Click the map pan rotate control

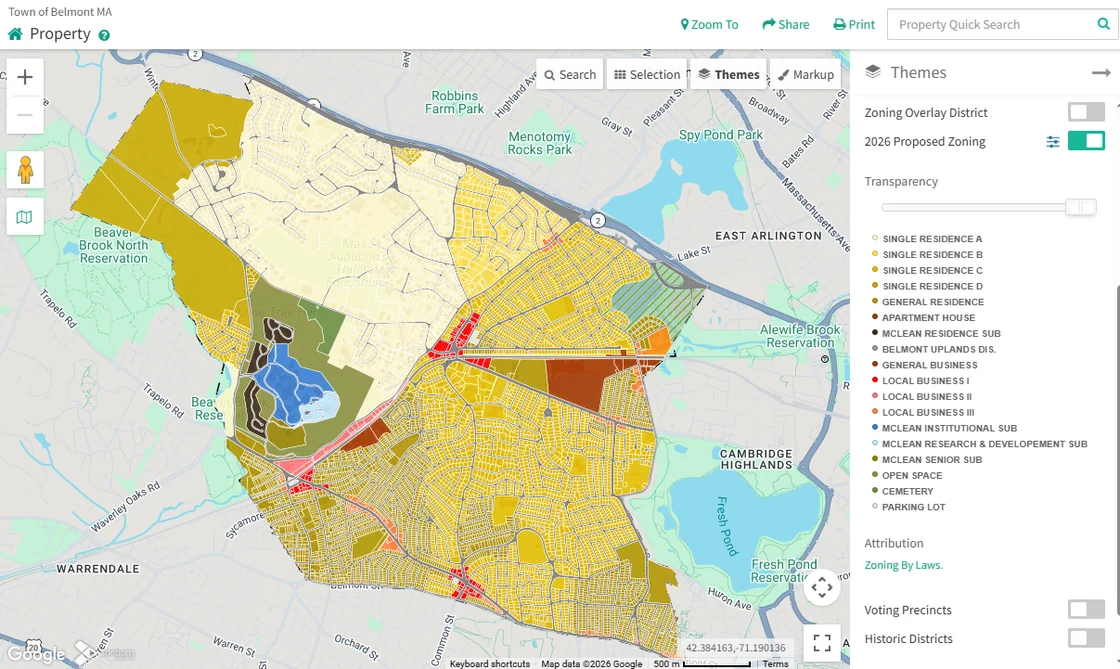[822, 588]
